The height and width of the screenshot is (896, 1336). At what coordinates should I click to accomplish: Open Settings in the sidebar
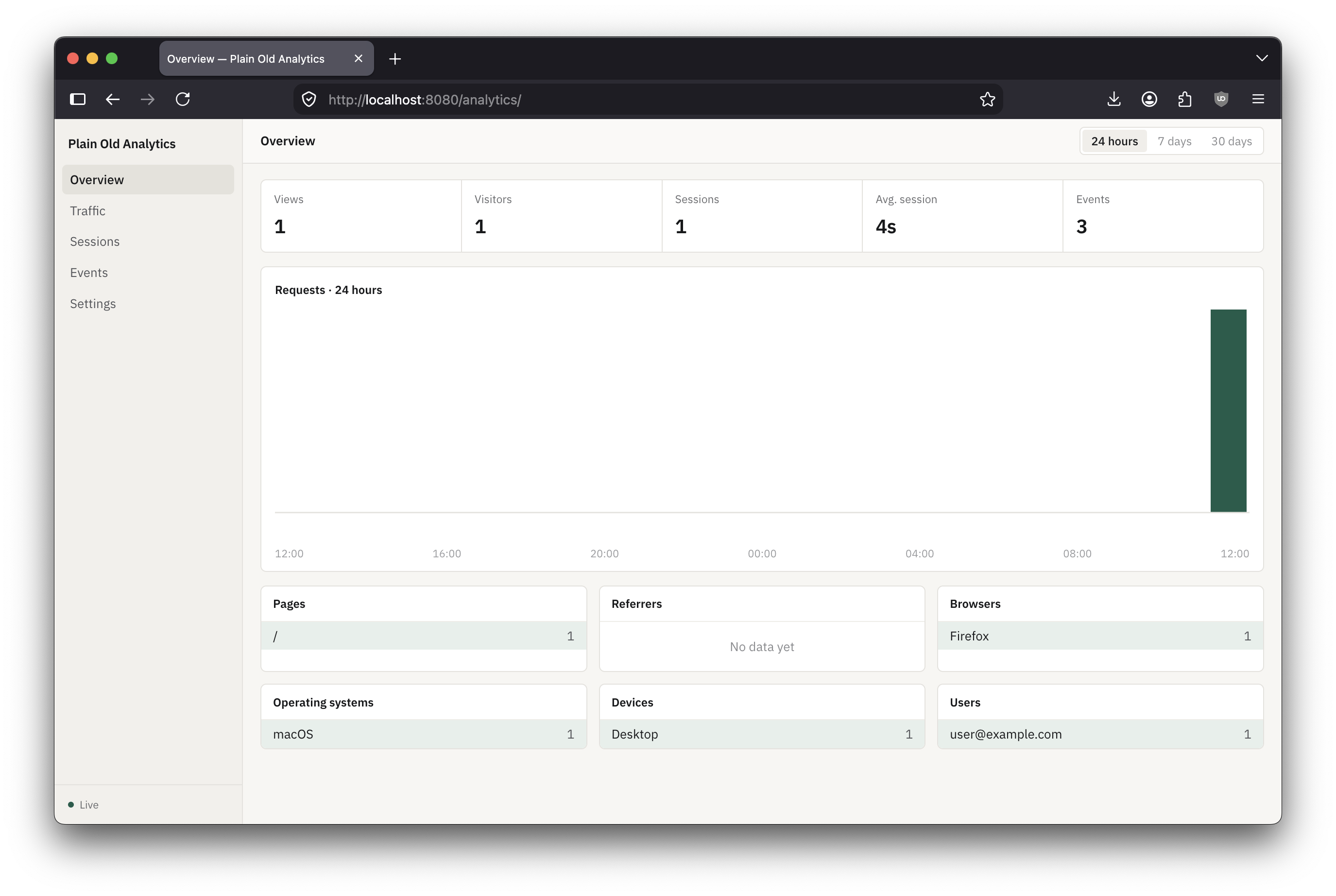click(x=148, y=303)
